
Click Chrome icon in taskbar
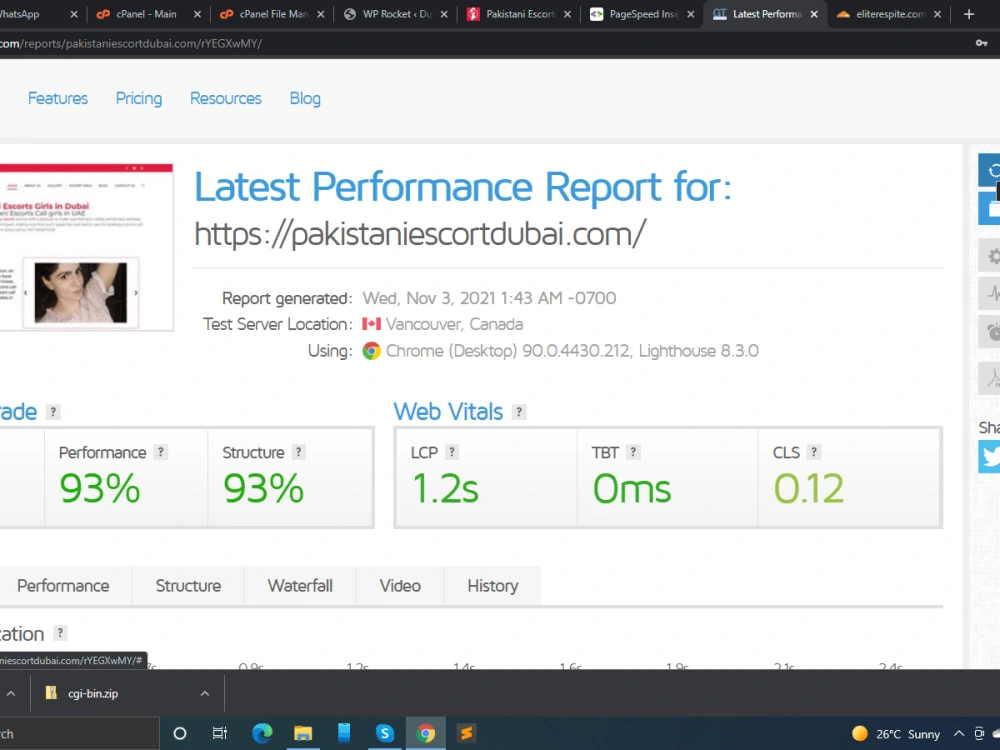tap(425, 733)
